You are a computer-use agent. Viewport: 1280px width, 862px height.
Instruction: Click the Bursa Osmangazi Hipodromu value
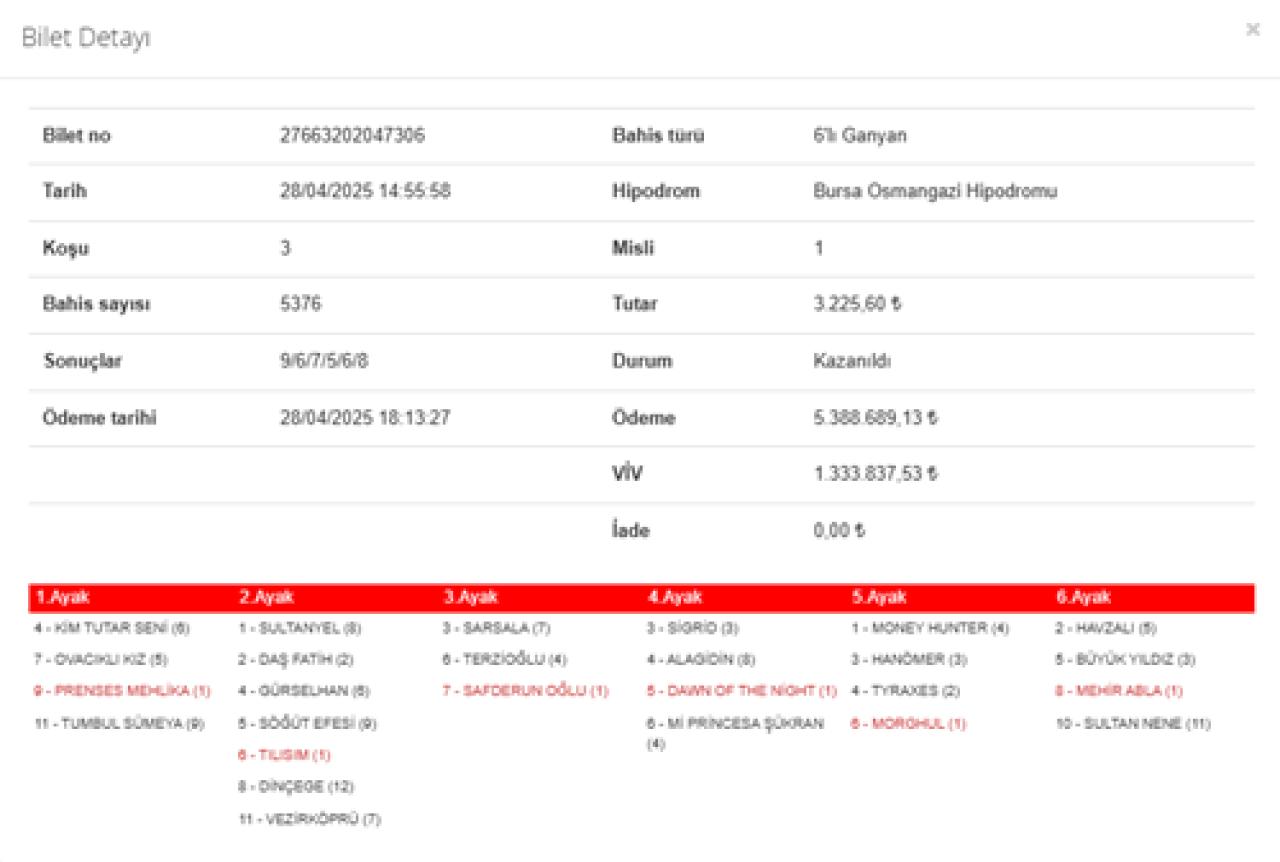[x=935, y=192]
